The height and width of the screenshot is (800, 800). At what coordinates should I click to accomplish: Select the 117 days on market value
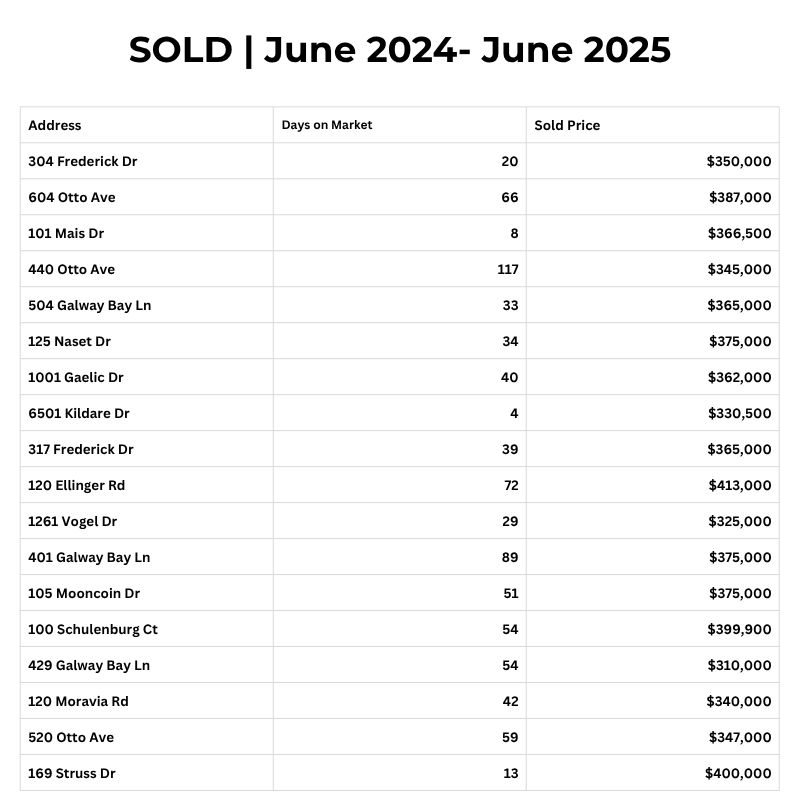click(x=507, y=269)
